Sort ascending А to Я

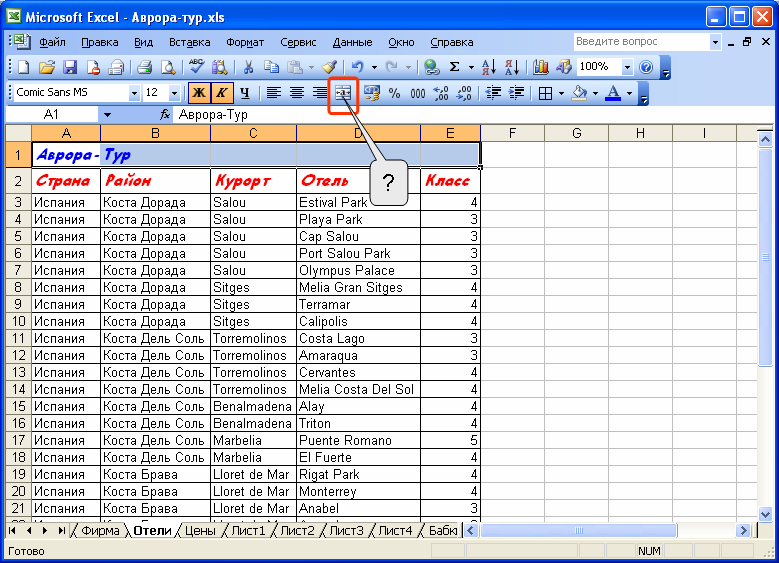tap(489, 67)
